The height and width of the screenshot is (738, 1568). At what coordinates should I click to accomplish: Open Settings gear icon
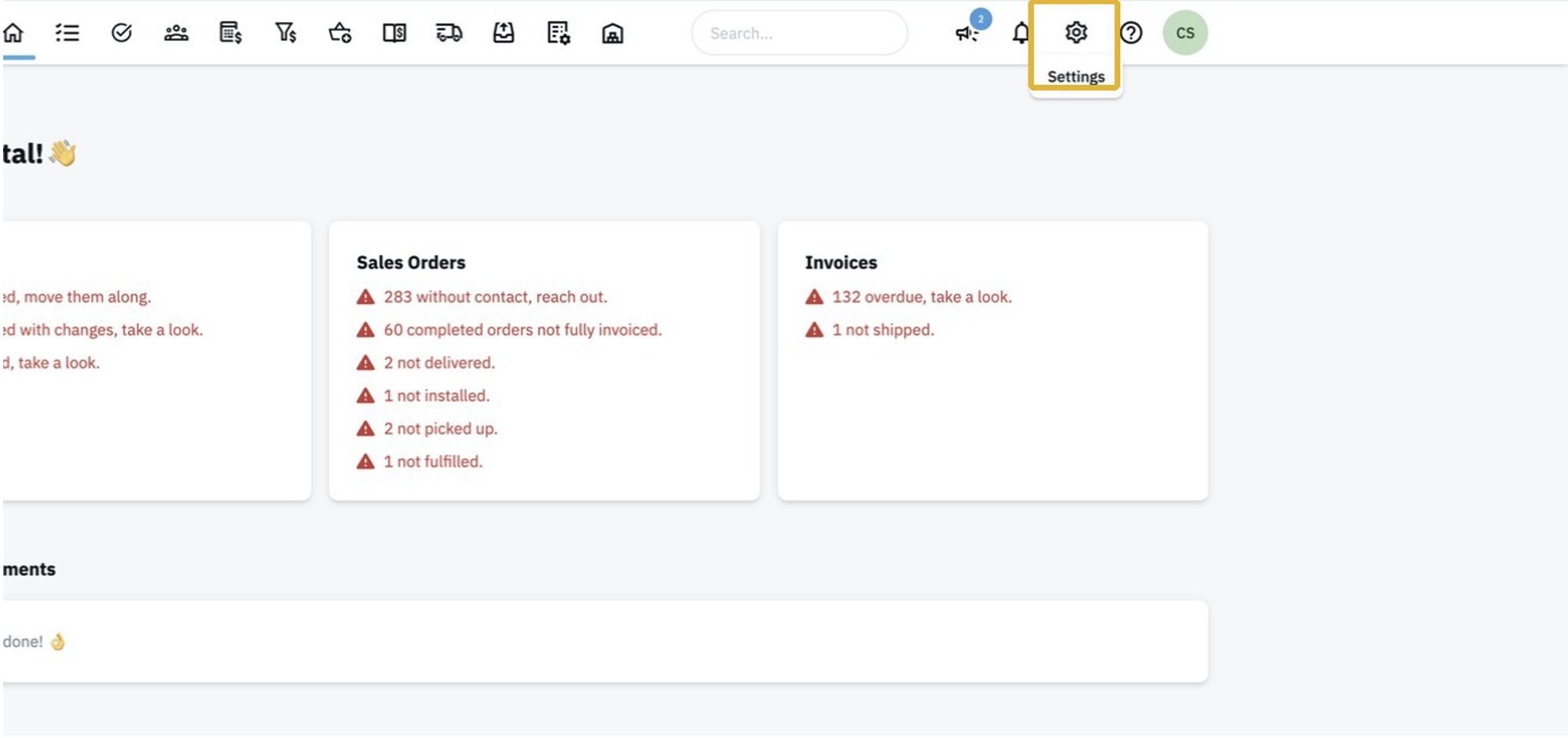[1076, 33]
